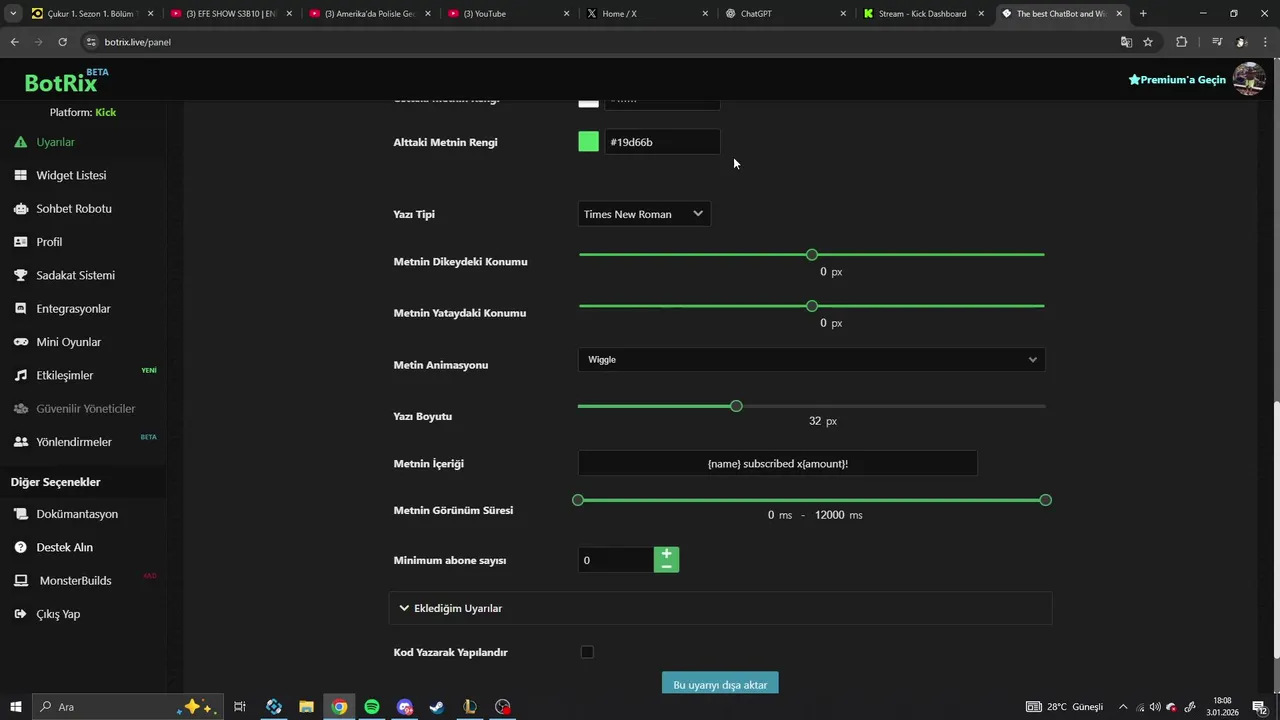Tick Kod Yazarak Yapılandır checkbox
This screenshot has height=720, width=1280.
[x=587, y=652]
